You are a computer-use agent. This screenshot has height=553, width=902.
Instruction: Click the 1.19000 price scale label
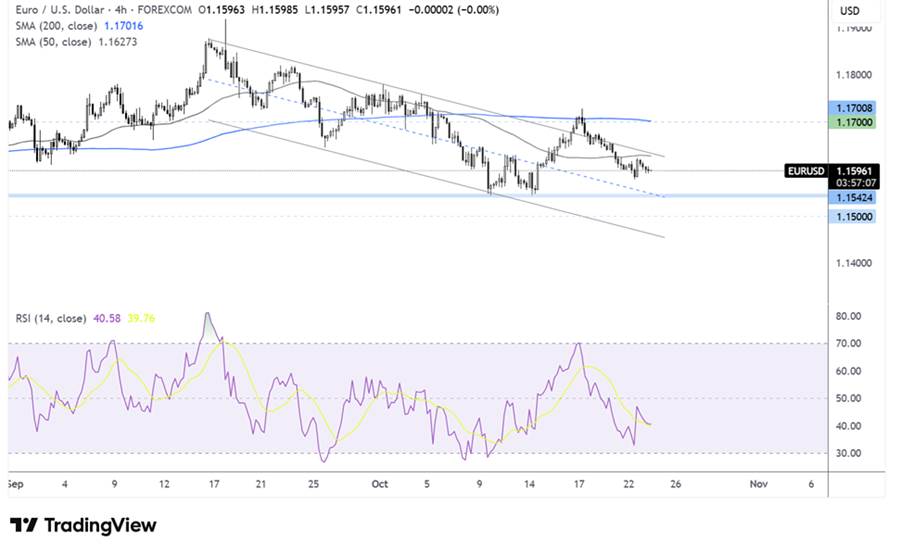[x=852, y=29]
